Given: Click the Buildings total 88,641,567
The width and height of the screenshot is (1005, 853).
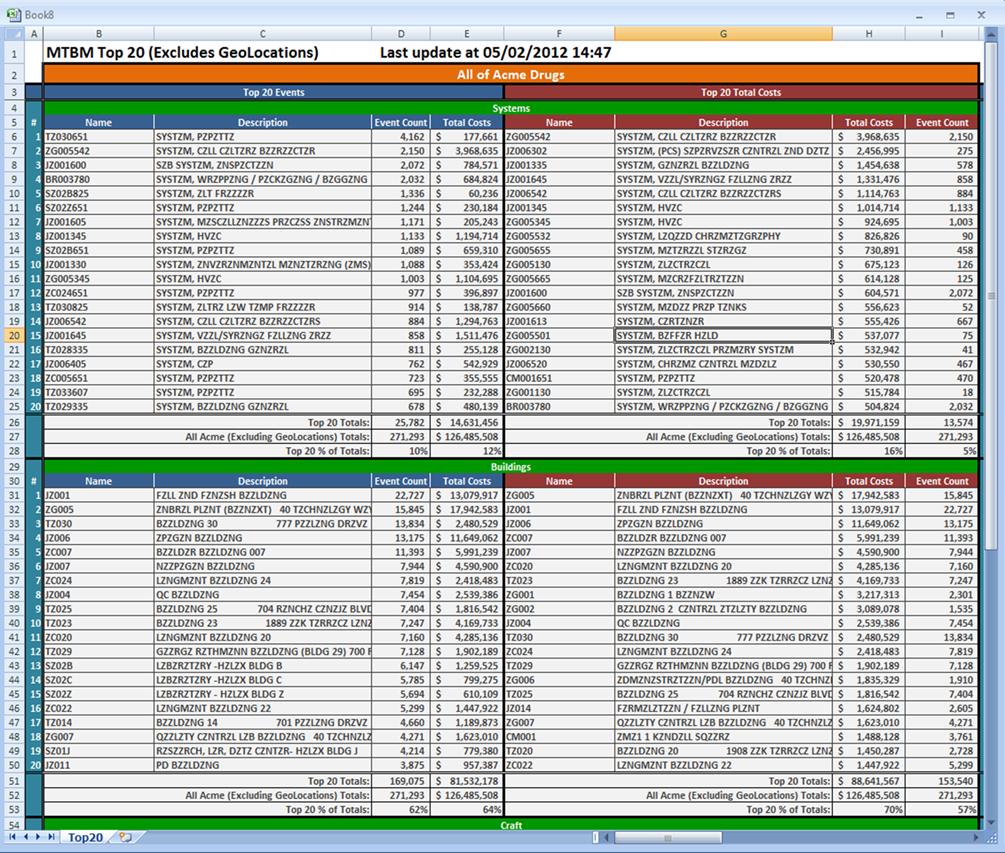Looking at the screenshot, I should (x=868, y=781).
